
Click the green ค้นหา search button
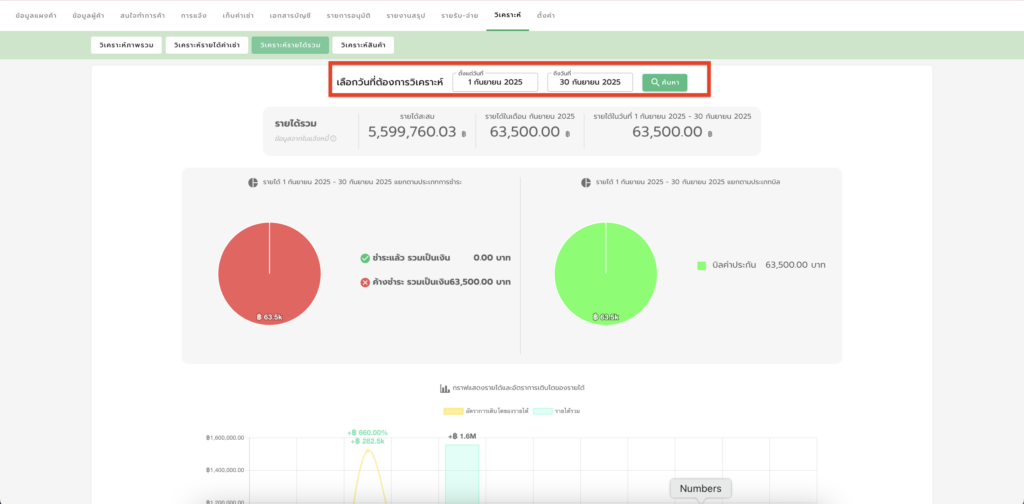[x=664, y=82]
